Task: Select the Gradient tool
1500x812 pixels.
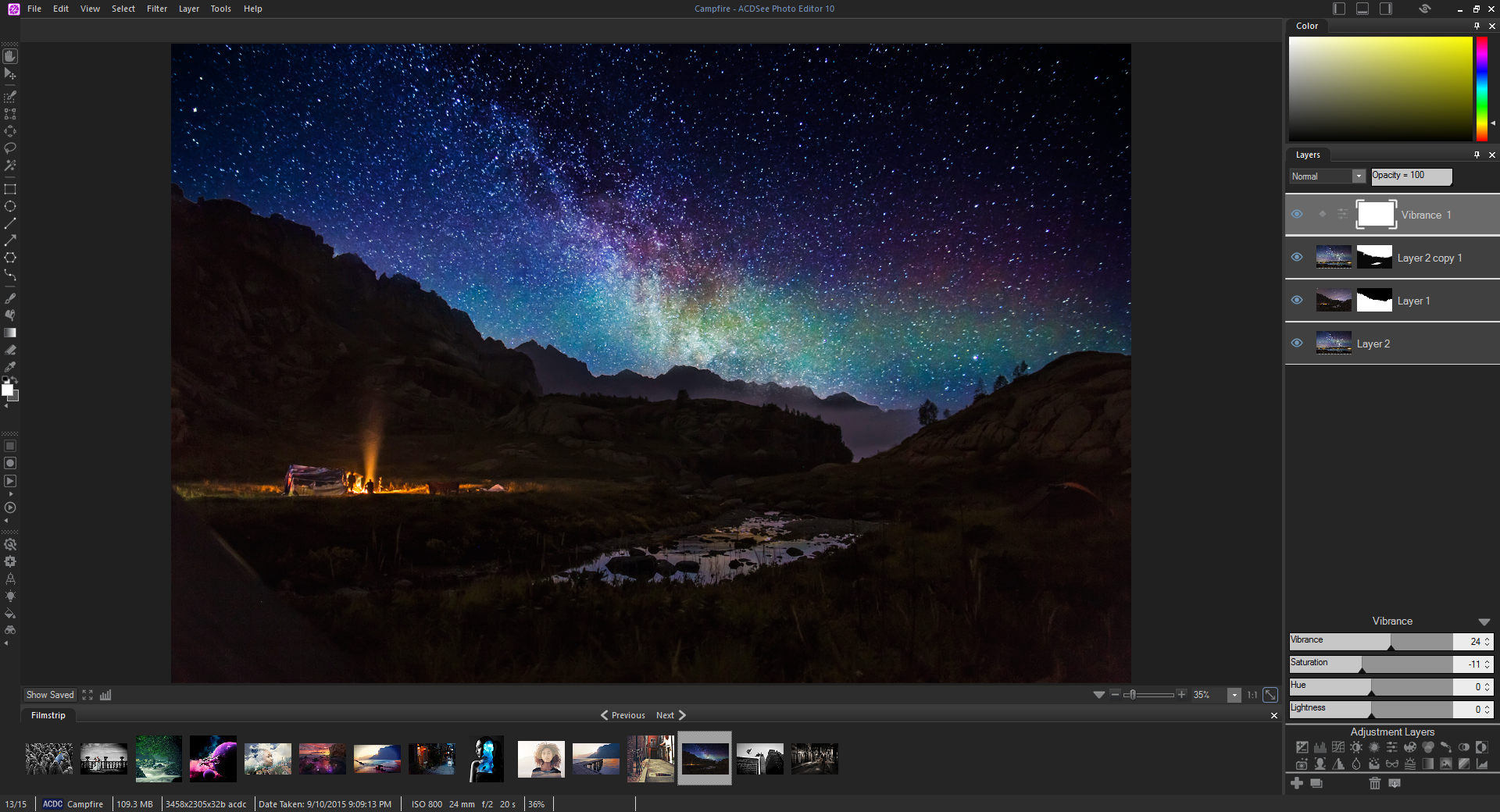Action: (10, 333)
